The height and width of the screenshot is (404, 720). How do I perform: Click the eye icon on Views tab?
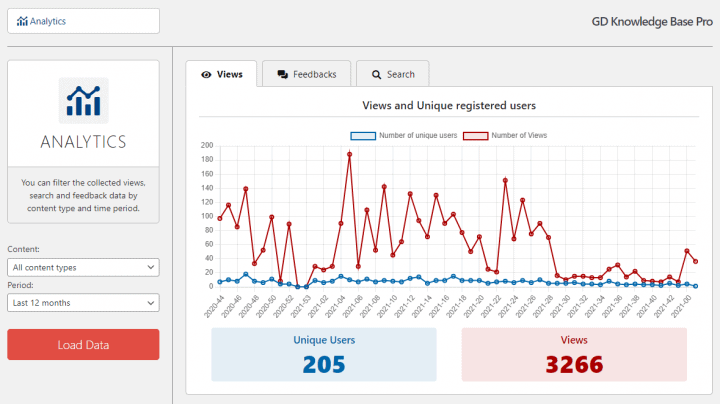[x=206, y=74]
